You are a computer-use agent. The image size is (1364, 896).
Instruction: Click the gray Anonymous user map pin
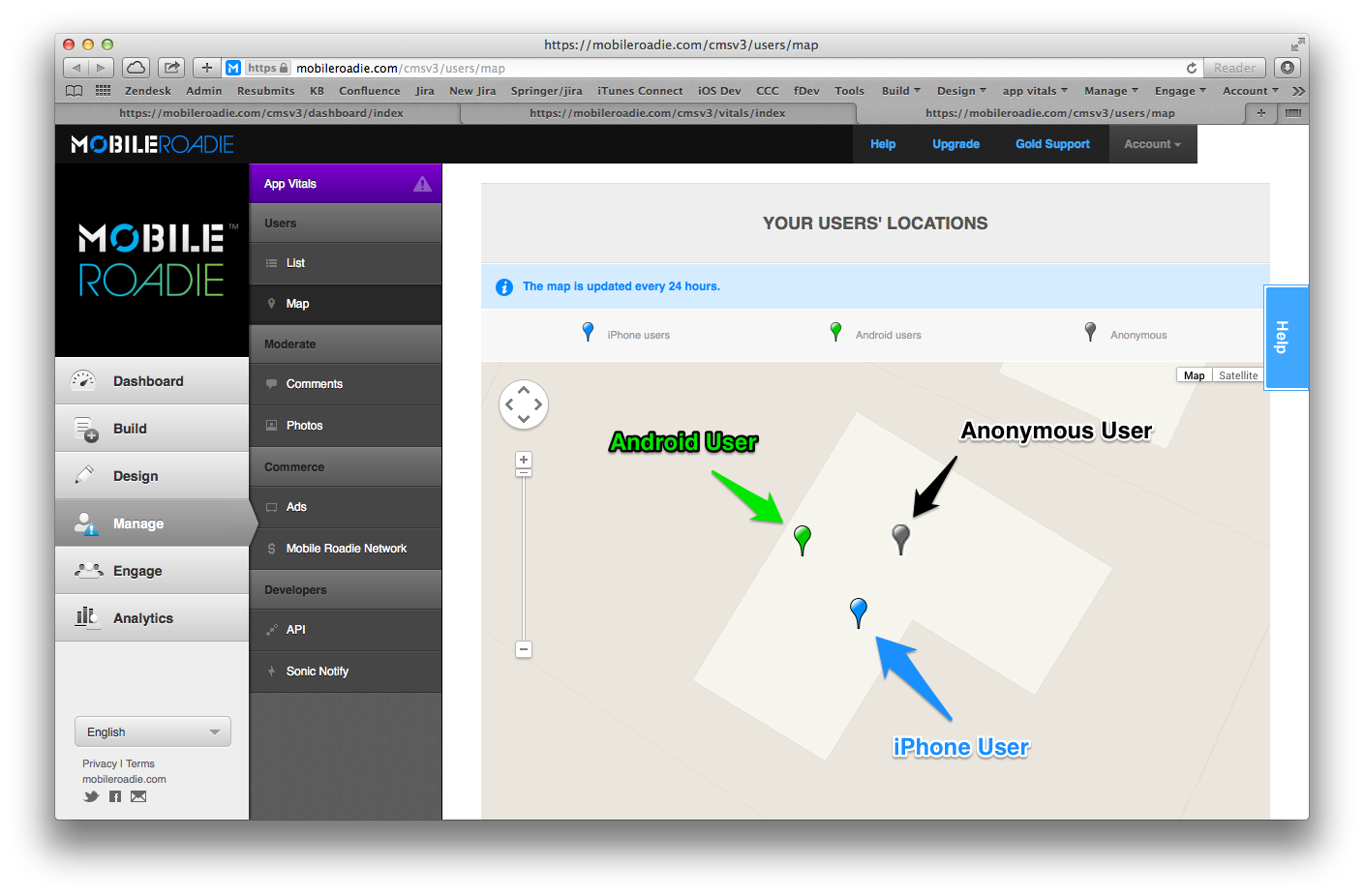(x=900, y=536)
